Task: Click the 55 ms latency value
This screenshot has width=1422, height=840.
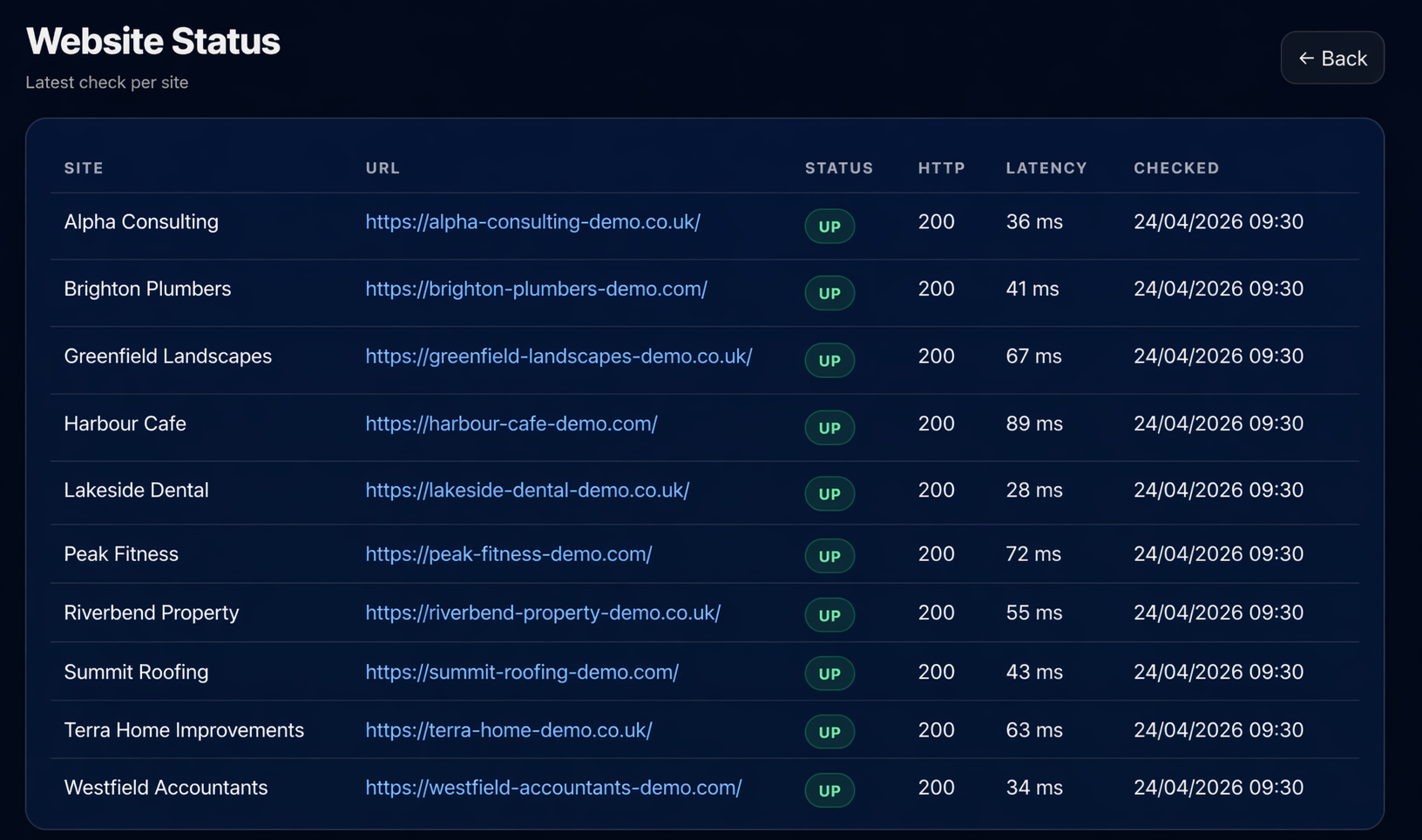Action: [1034, 613]
